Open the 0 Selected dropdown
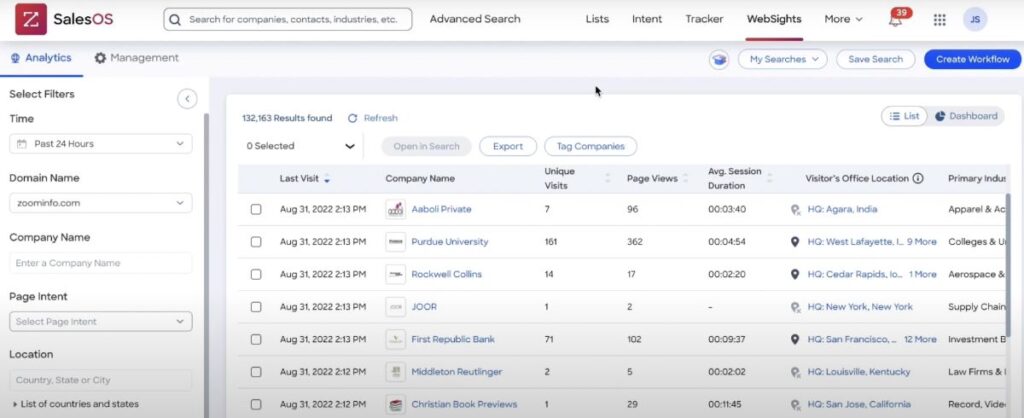This screenshot has width=1024, height=418. click(300, 146)
